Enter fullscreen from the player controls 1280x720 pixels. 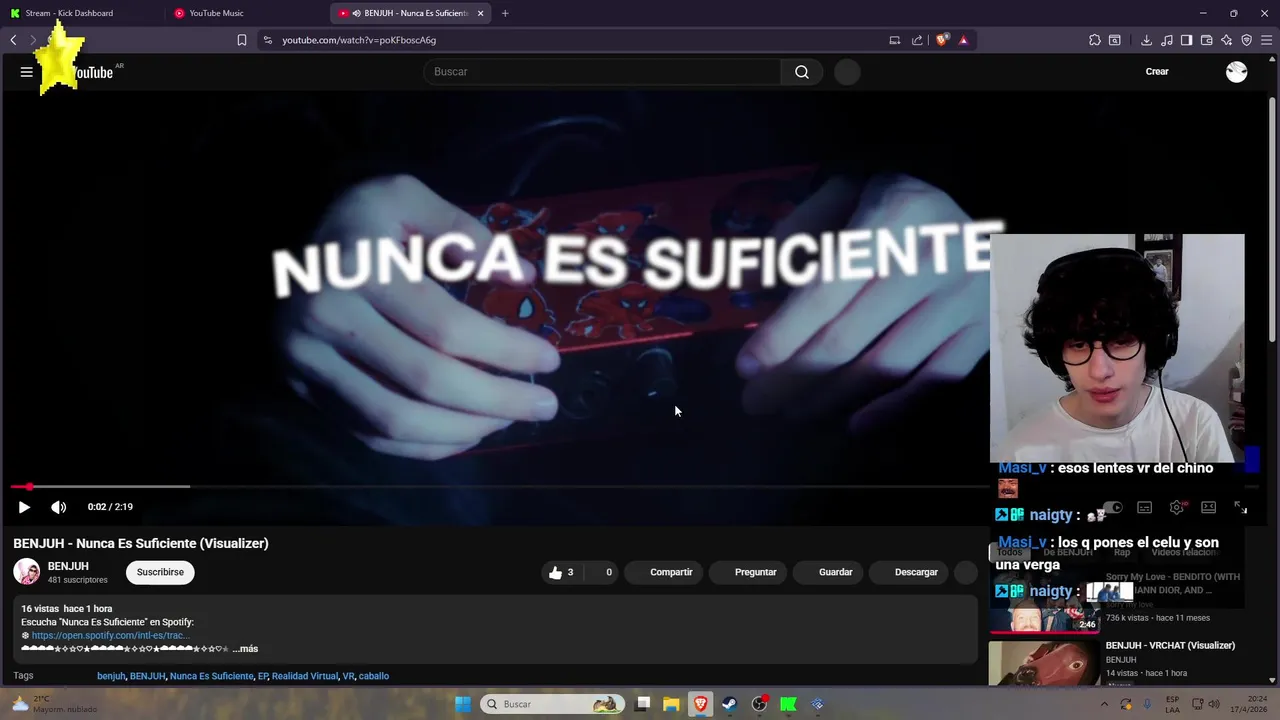click(x=1240, y=508)
